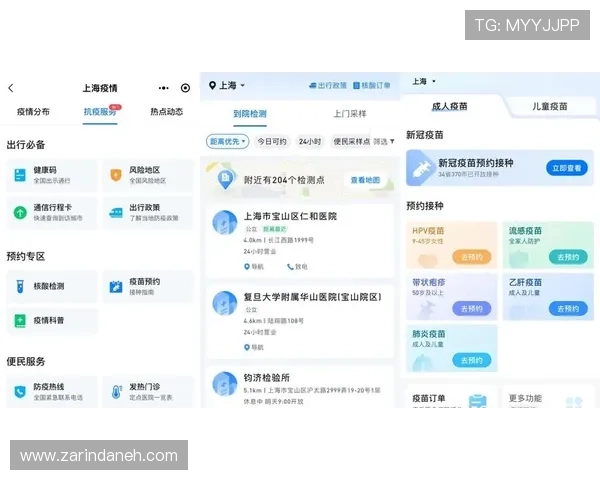Switch to the 到院检测 tab

[250, 114]
